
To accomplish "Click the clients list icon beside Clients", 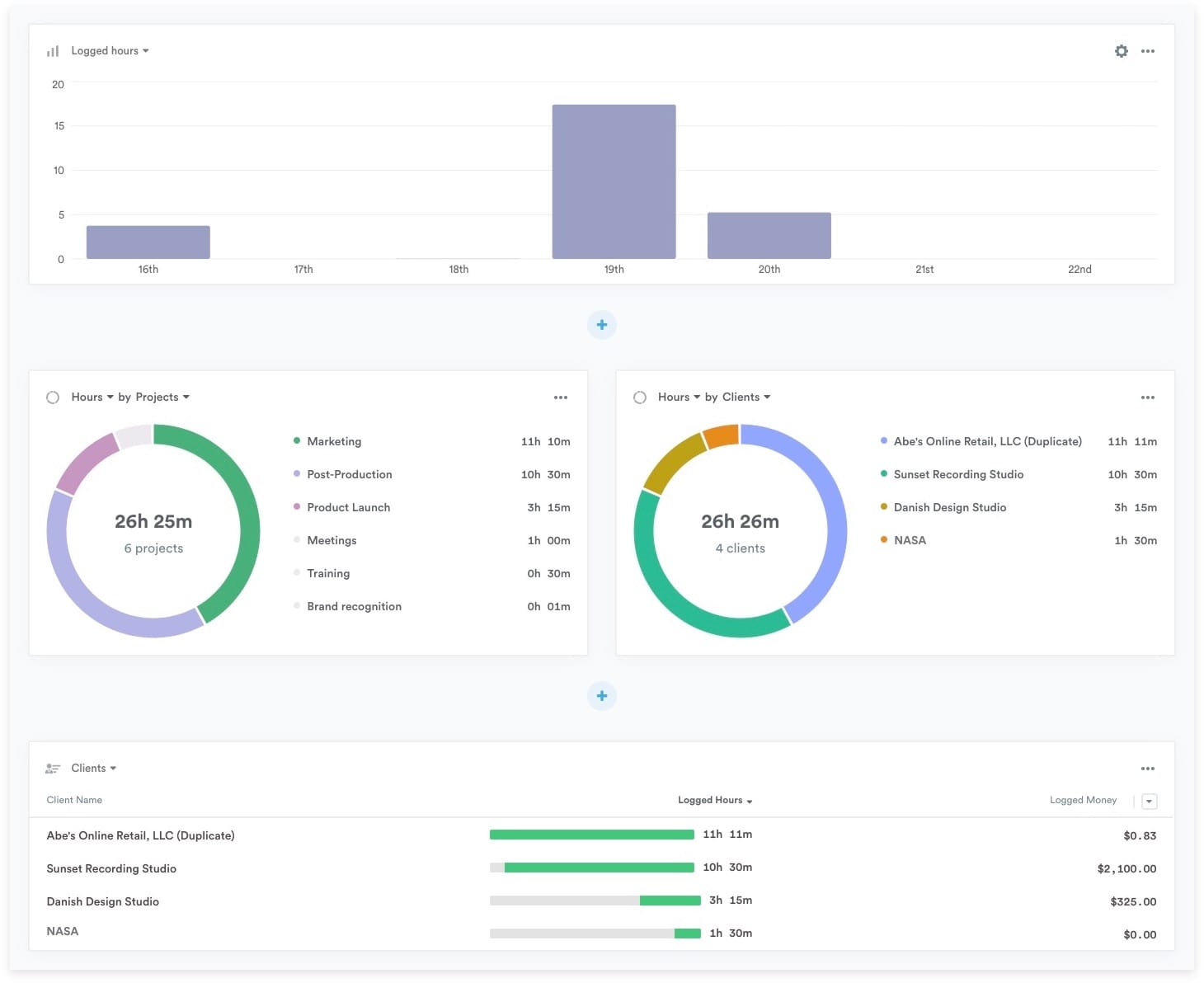I will (53, 769).
